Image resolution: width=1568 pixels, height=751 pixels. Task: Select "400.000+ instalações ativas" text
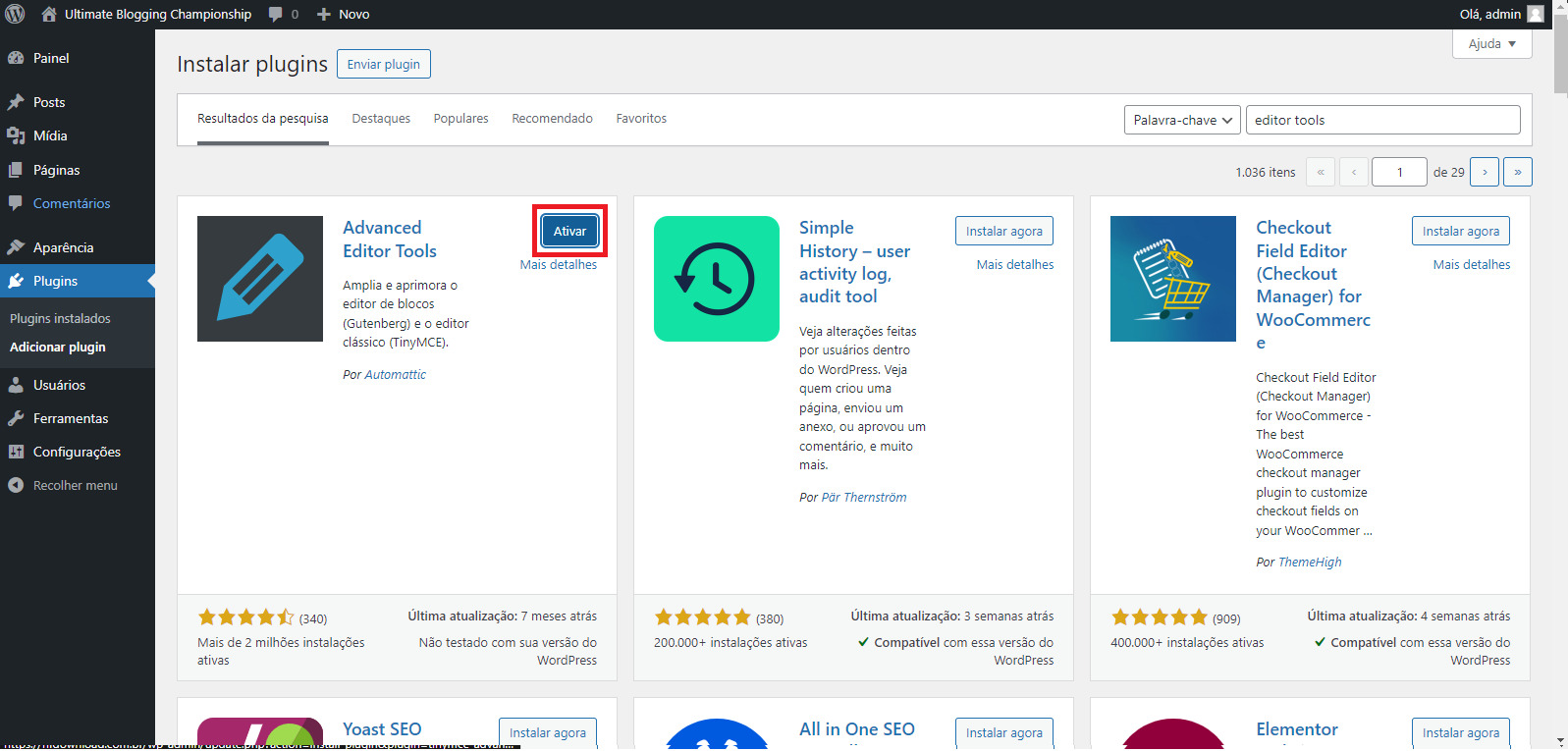coord(1187,643)
